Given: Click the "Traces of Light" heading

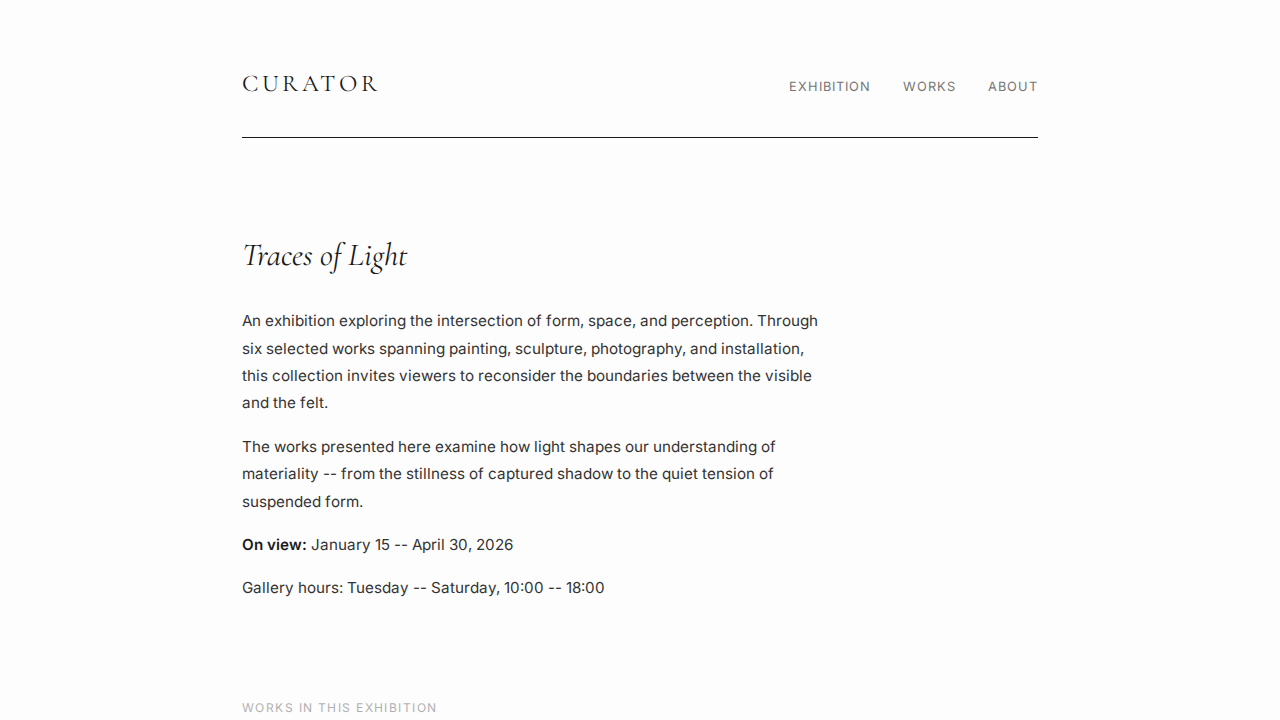Looking at the screenshot, I should (x=324, y=256).
